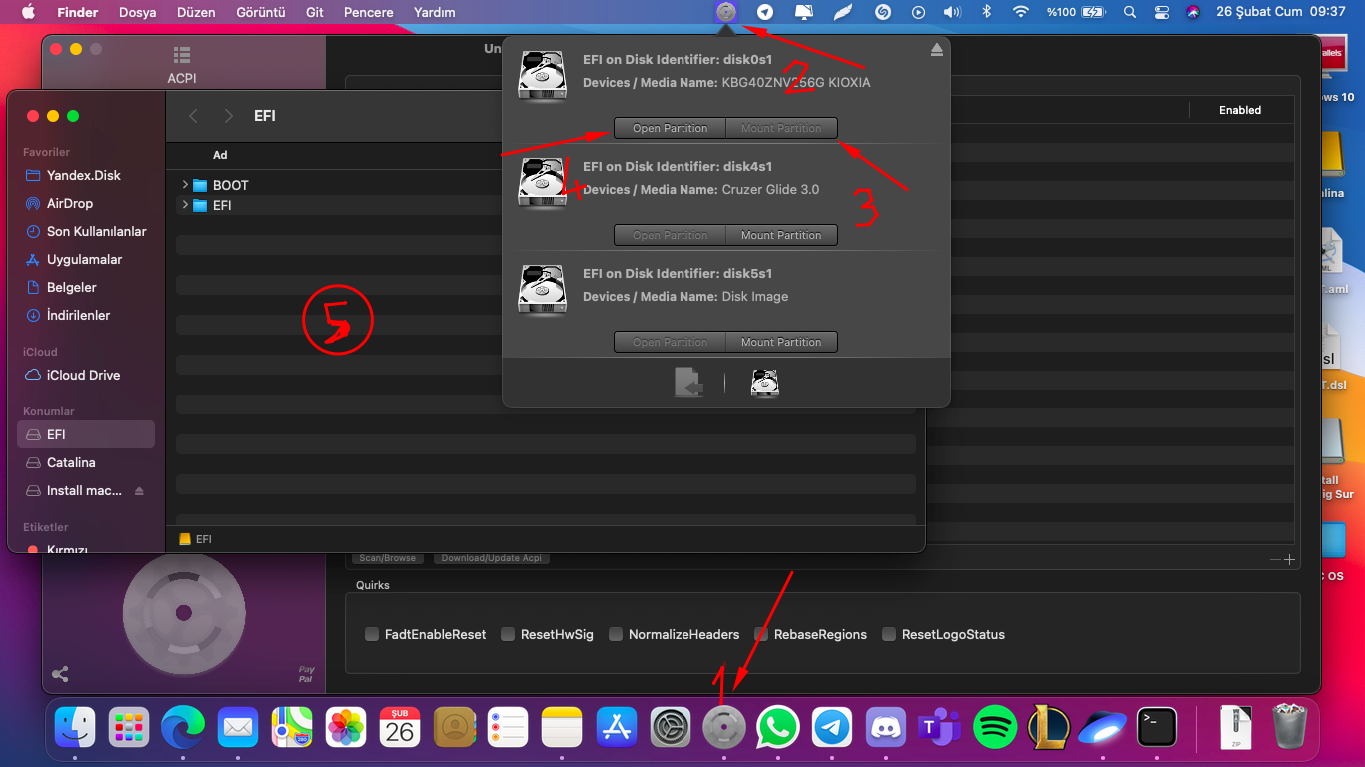Expand the EFI folder in the file list

(185, 205)
